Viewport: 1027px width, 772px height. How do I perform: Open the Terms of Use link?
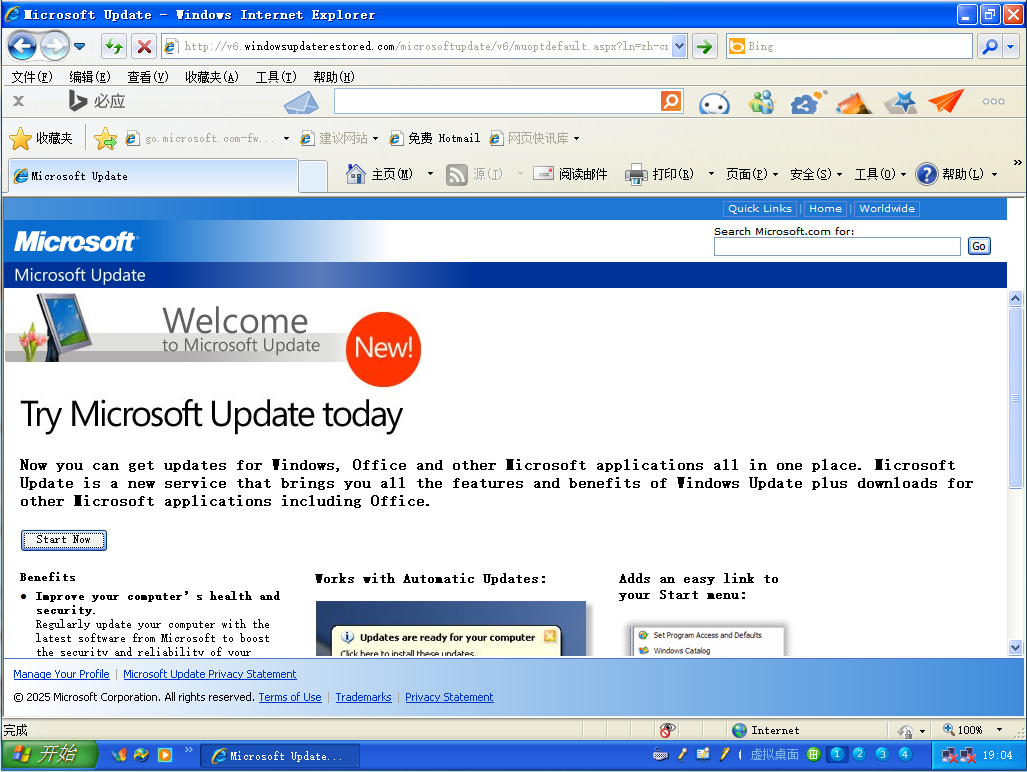[289, 697]
